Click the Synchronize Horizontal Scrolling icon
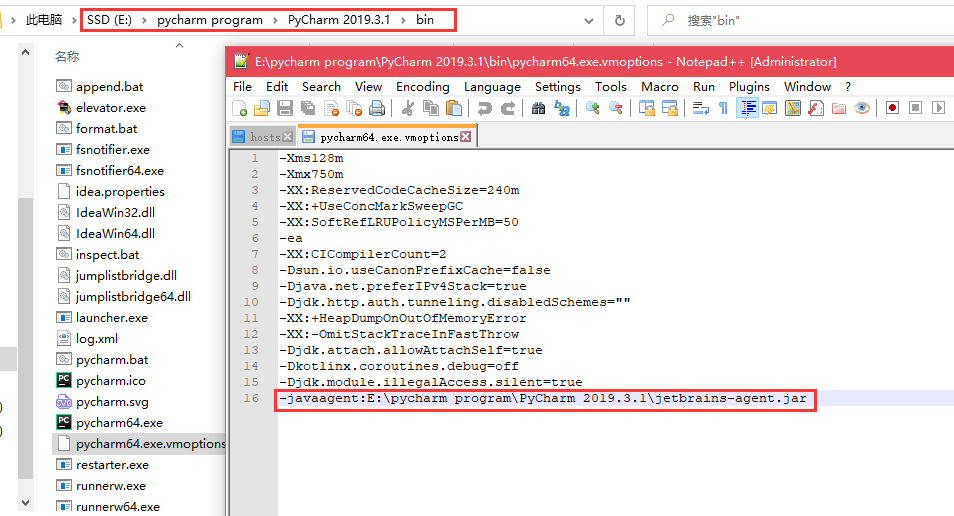This screenshot has height=516, width=954. point(670,108)
